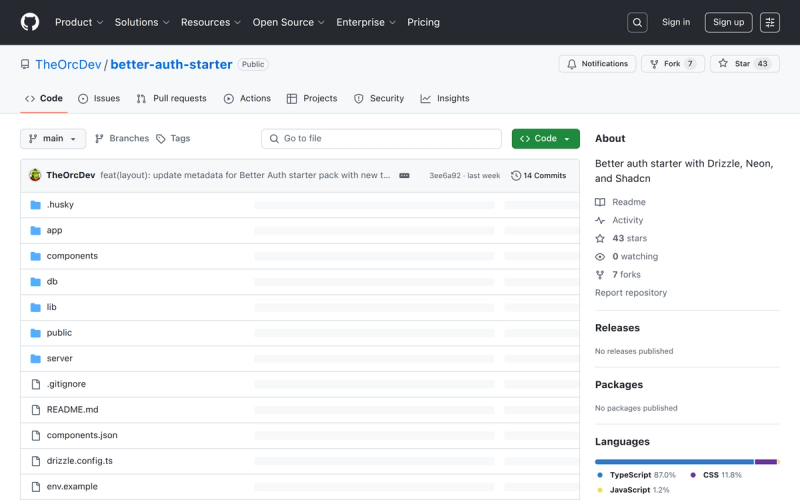Open the appearance settings icon beside Sign up

(x=770, y=22)
